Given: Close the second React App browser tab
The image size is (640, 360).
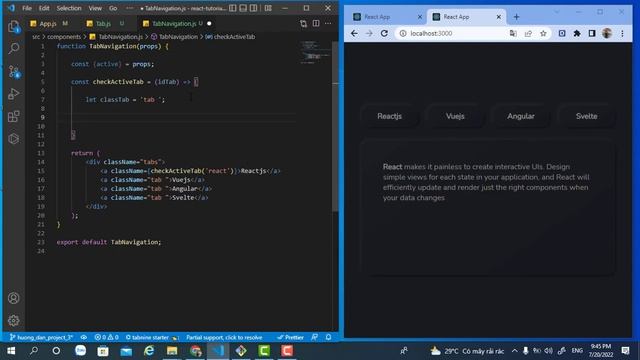Looking at the screenshot, I should [498, 17].
